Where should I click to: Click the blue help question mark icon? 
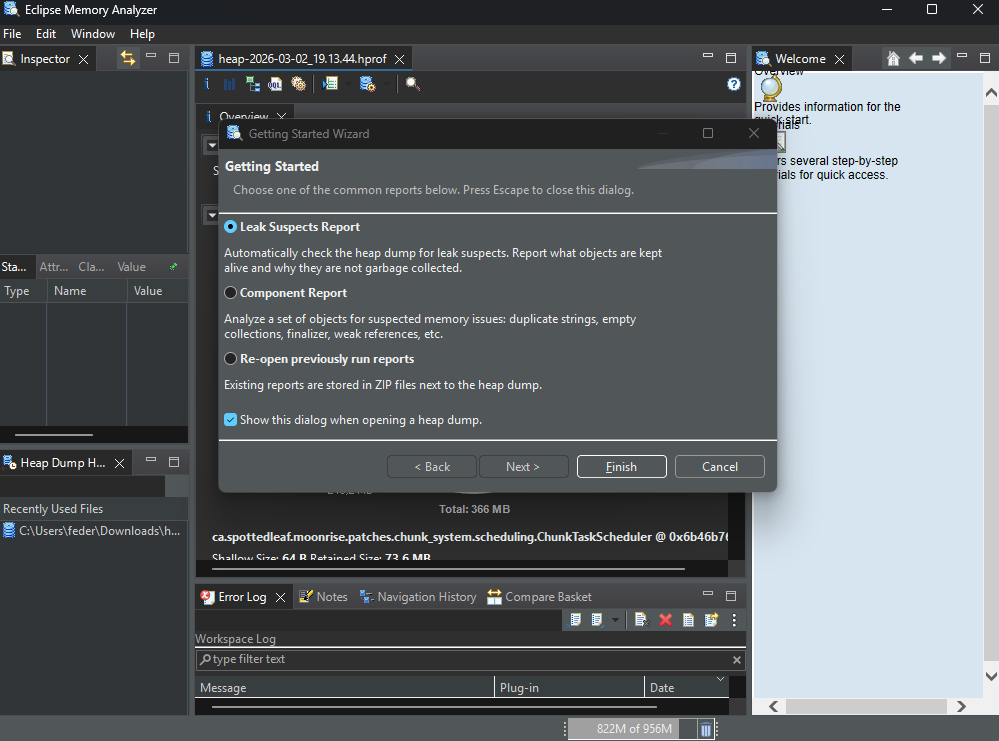point(733,84)
